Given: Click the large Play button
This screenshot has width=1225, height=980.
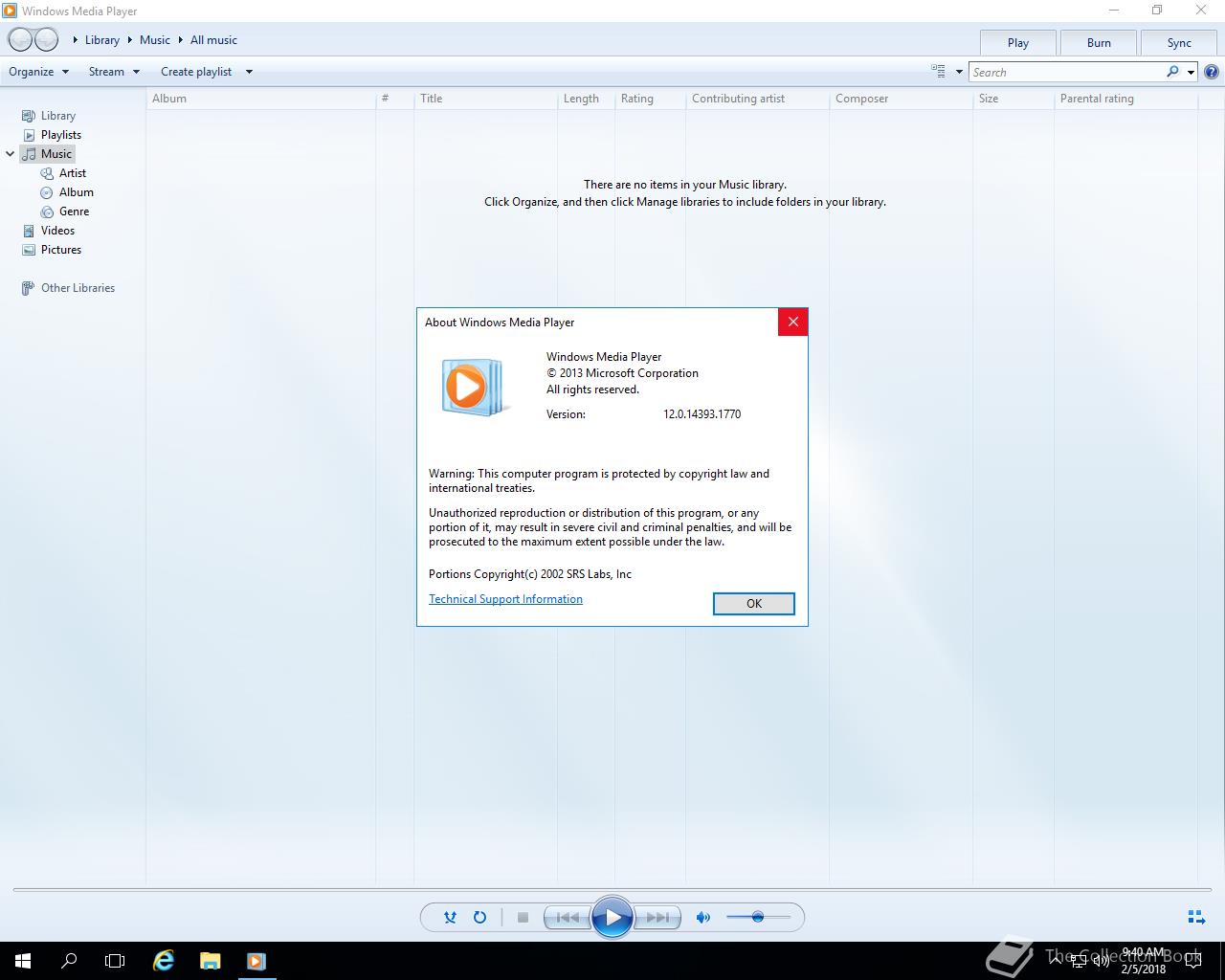Looking at the screenshot, I should 612,918.
